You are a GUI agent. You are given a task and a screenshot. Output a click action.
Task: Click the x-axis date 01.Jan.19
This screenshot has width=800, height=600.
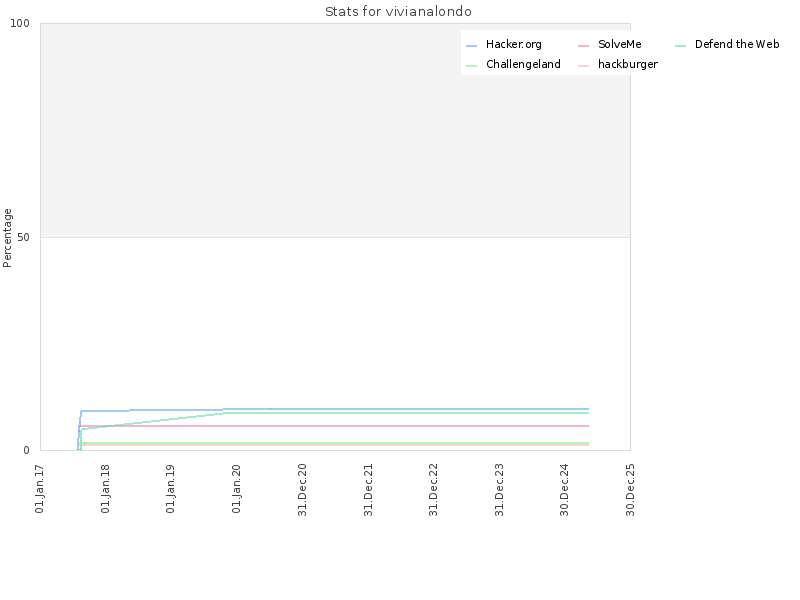tap(170, 489)
